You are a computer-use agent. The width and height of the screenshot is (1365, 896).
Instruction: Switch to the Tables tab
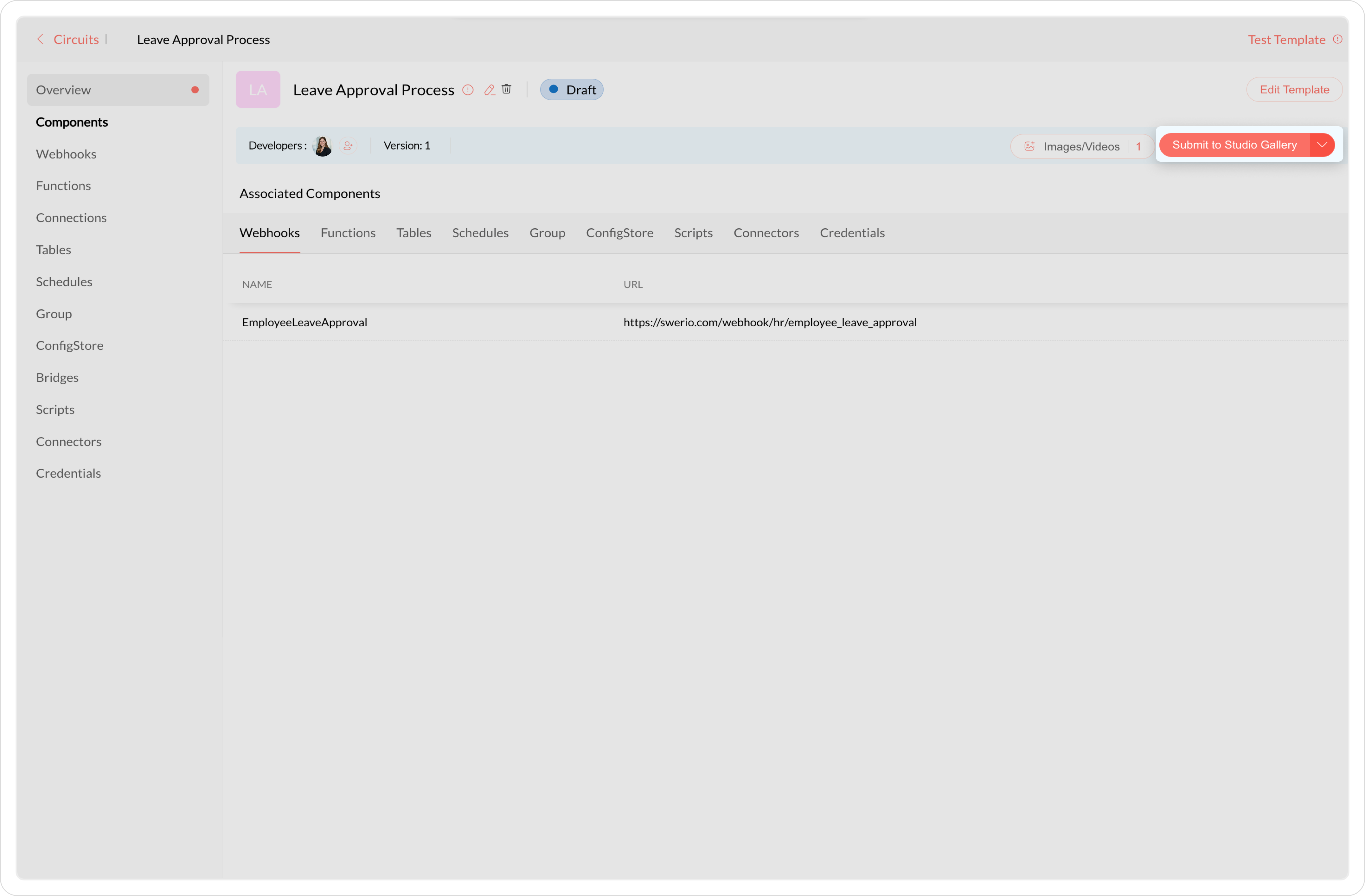(x=413, y=233)
